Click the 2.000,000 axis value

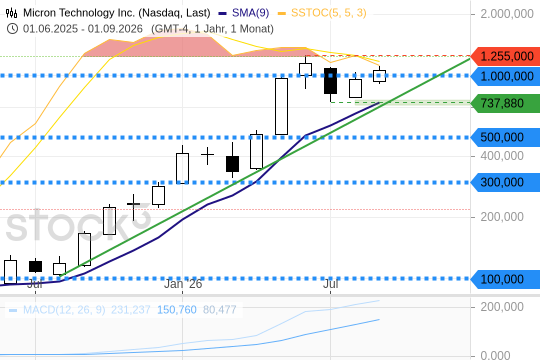coord(507,14)
